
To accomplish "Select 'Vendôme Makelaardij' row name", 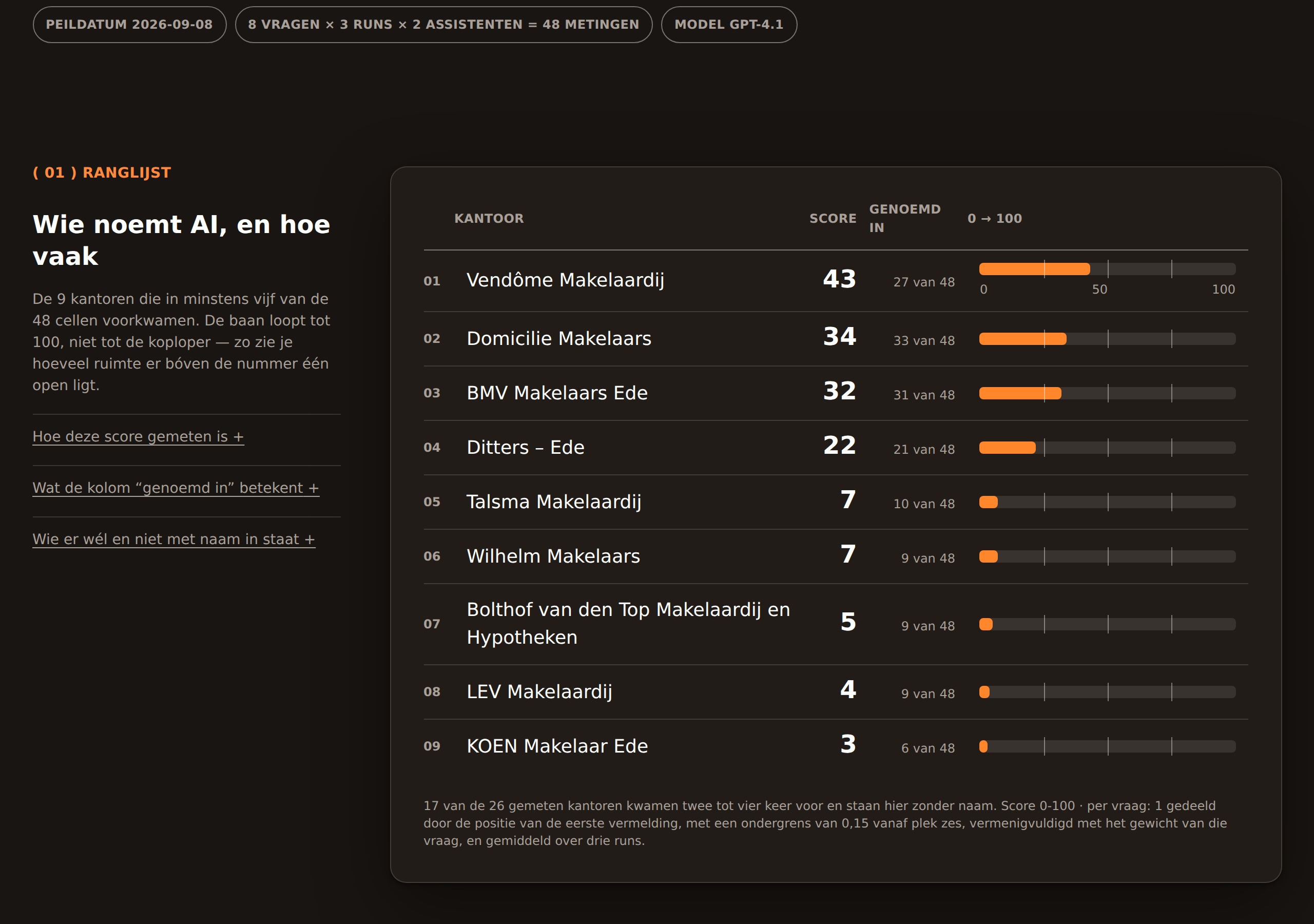I will 566,280.
